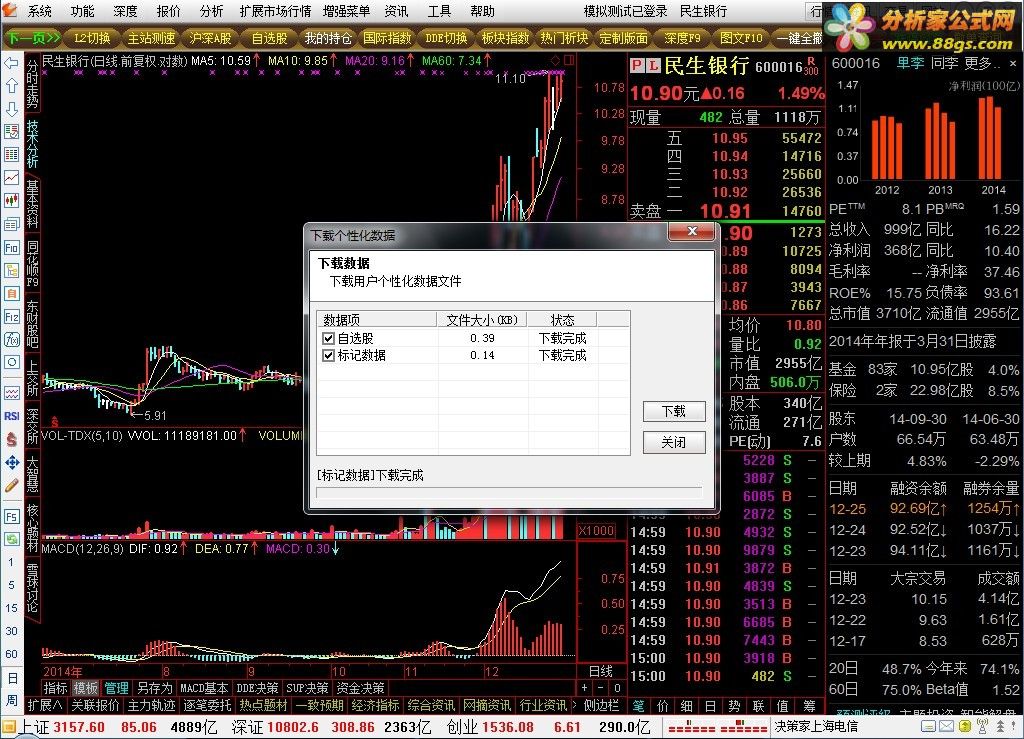Click the - zoom button beside 日线

[x=600, y=687]
